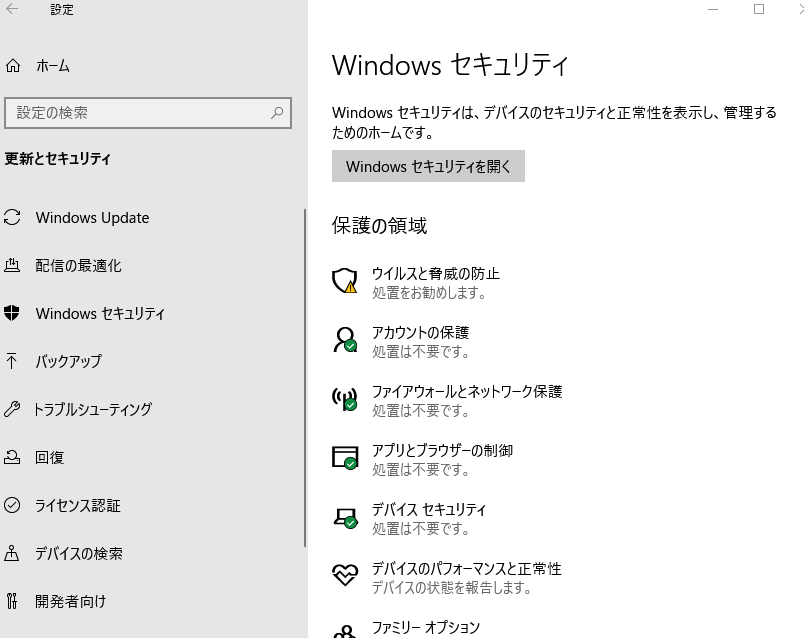
Task: Open デバイスのパフォーマンスと正常性 link
Action: 467,568
